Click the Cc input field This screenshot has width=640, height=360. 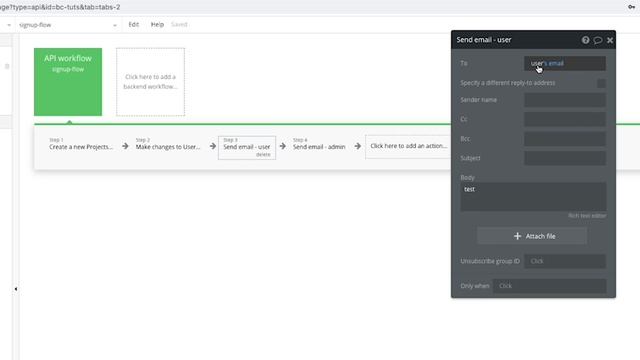(565, 120)
